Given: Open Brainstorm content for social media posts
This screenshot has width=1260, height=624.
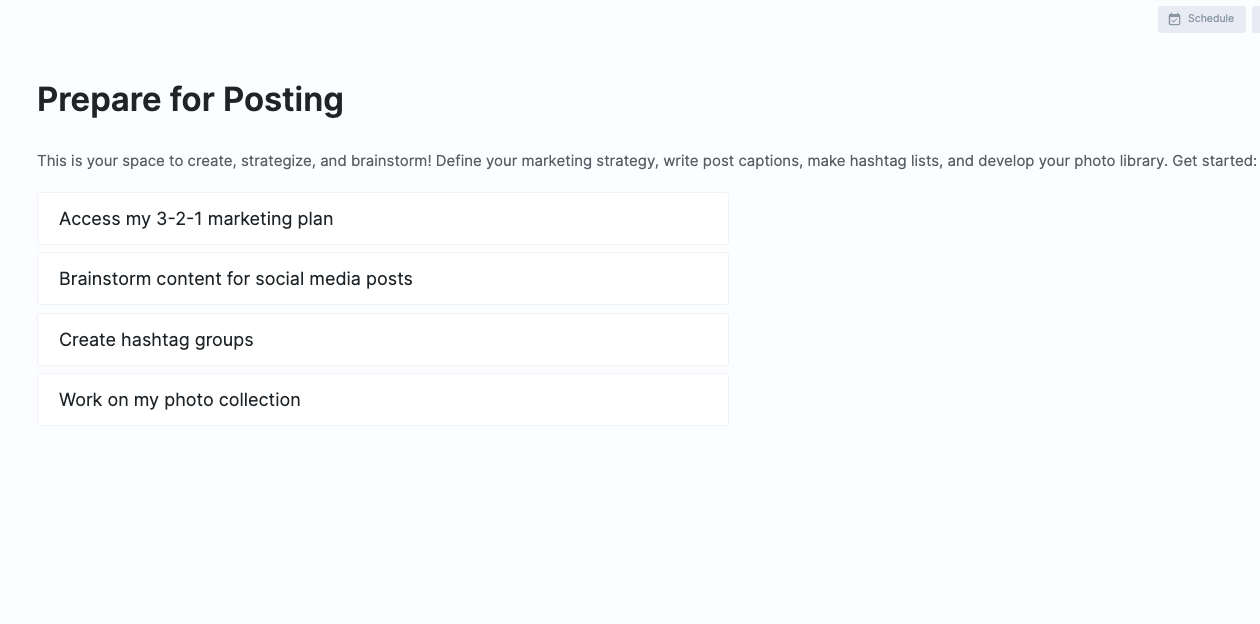Looking at the screenshot, I should 383,278.
